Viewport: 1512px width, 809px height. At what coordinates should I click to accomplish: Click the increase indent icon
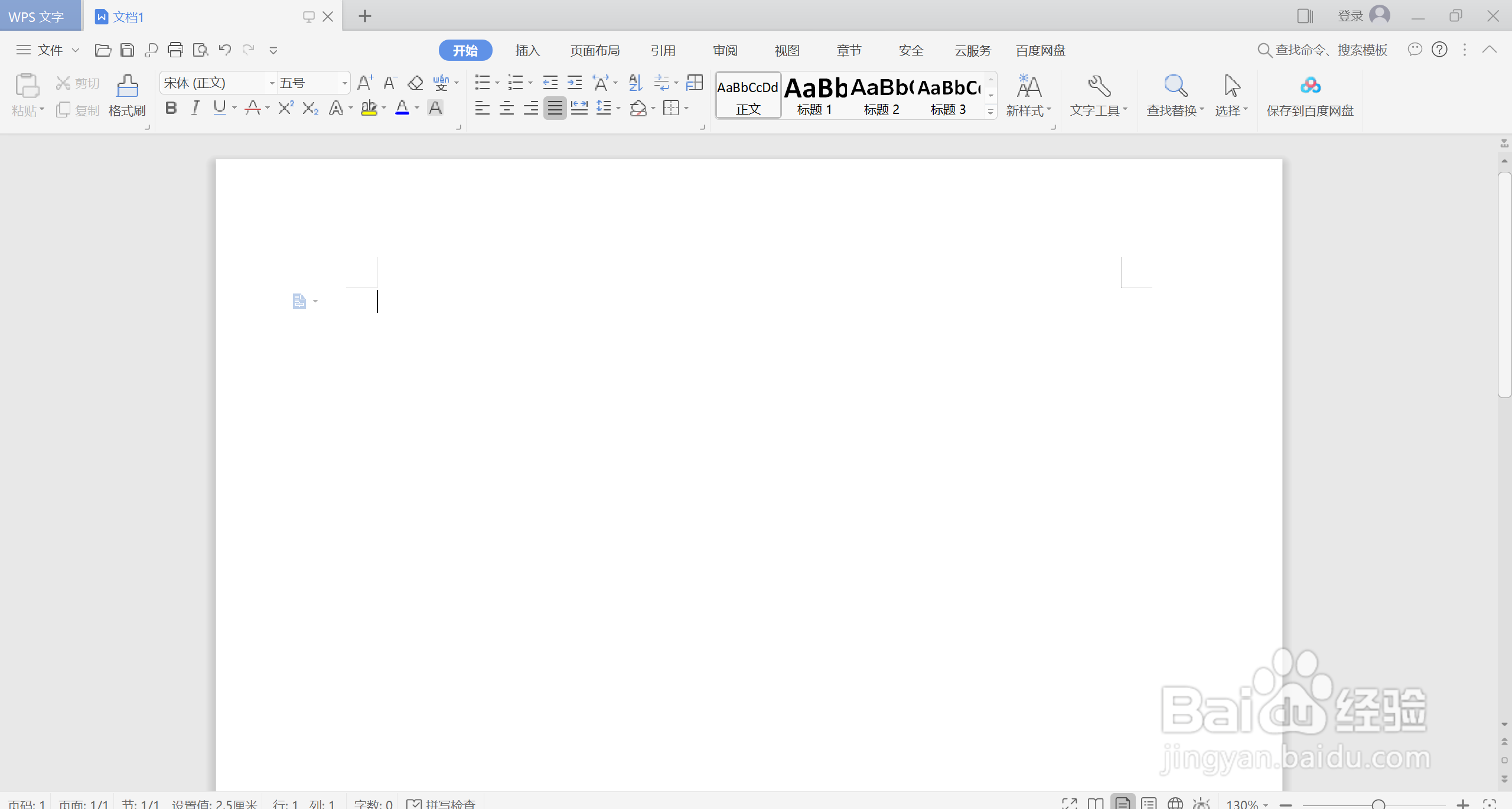575,83
